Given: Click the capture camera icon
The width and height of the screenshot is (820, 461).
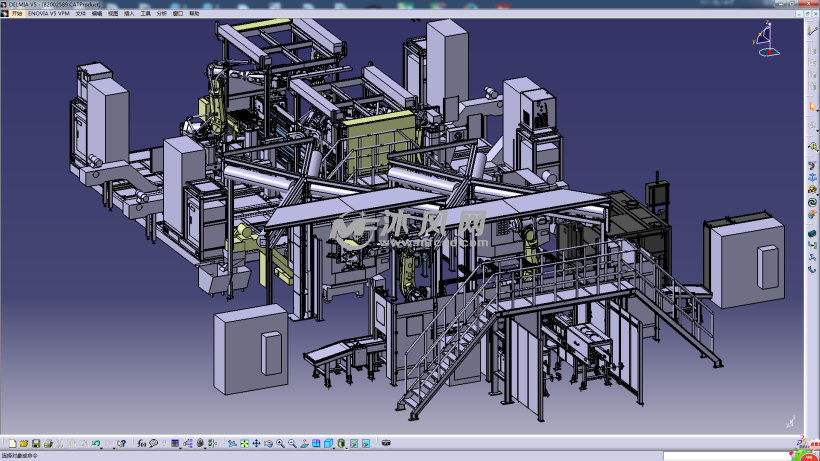Looking at the screenshot, I should click(386, 443).
